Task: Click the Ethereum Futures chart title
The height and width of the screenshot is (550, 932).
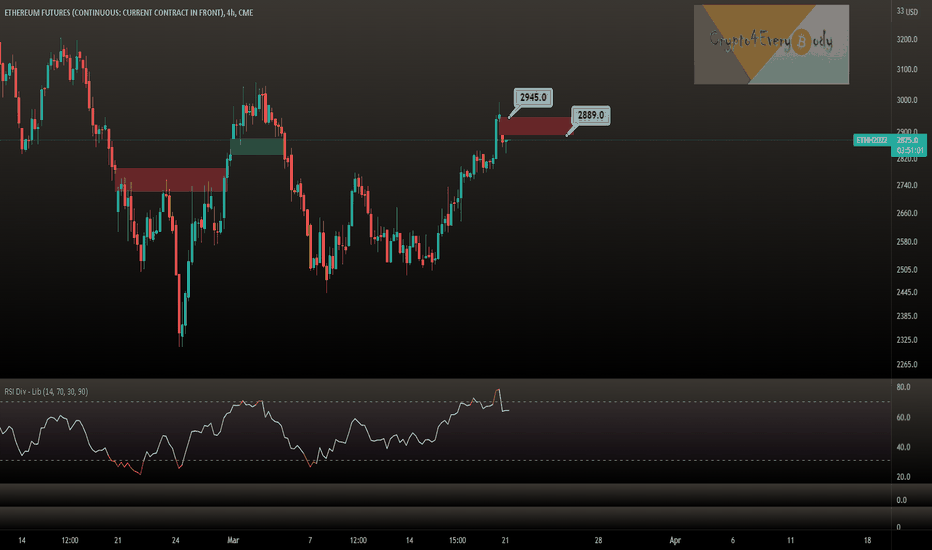Action: [128, 12]
